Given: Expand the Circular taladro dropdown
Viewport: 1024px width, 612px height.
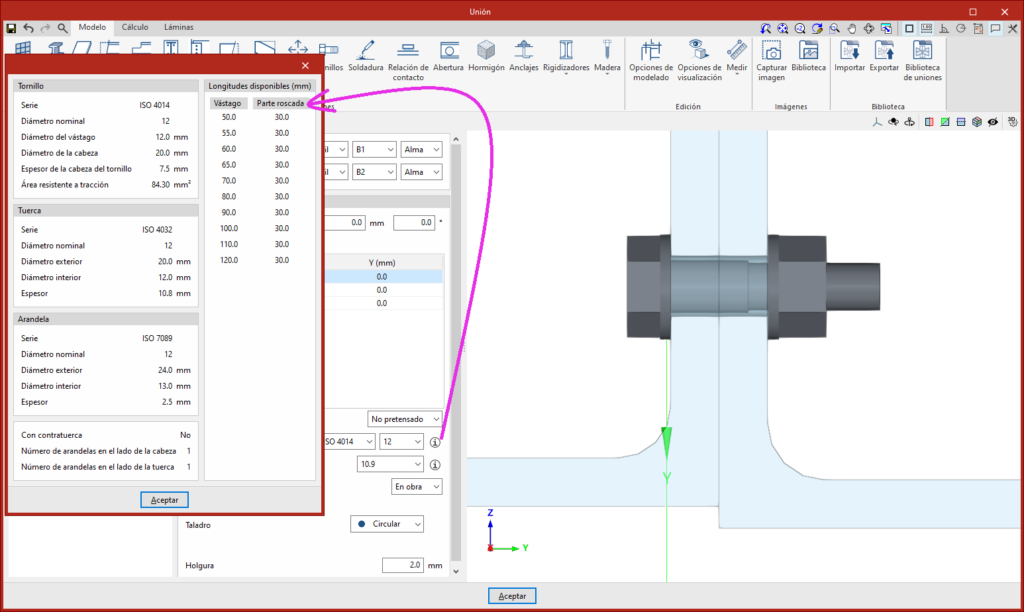Looking at the screenshot, I should point(388,524).
